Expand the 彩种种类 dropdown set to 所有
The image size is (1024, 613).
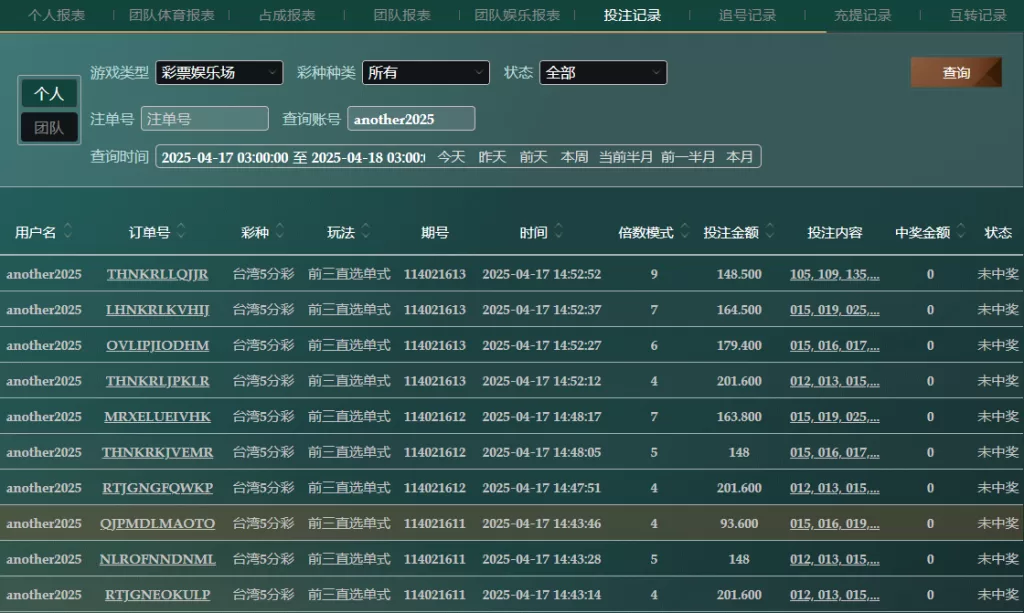coord(425,73)
